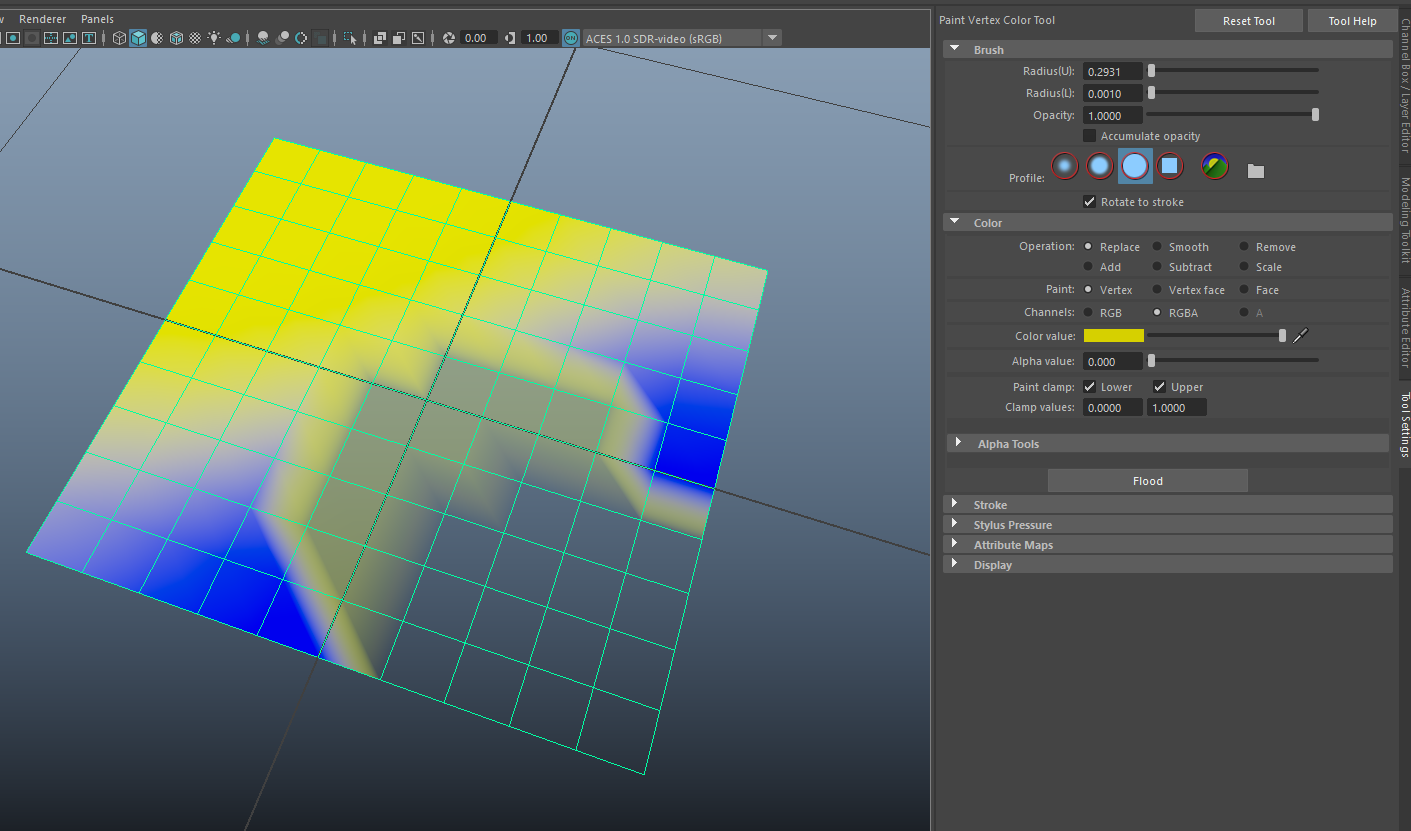Select the Smooth operation radio button
This screenshot has height=831, width=1411.
1157,247
